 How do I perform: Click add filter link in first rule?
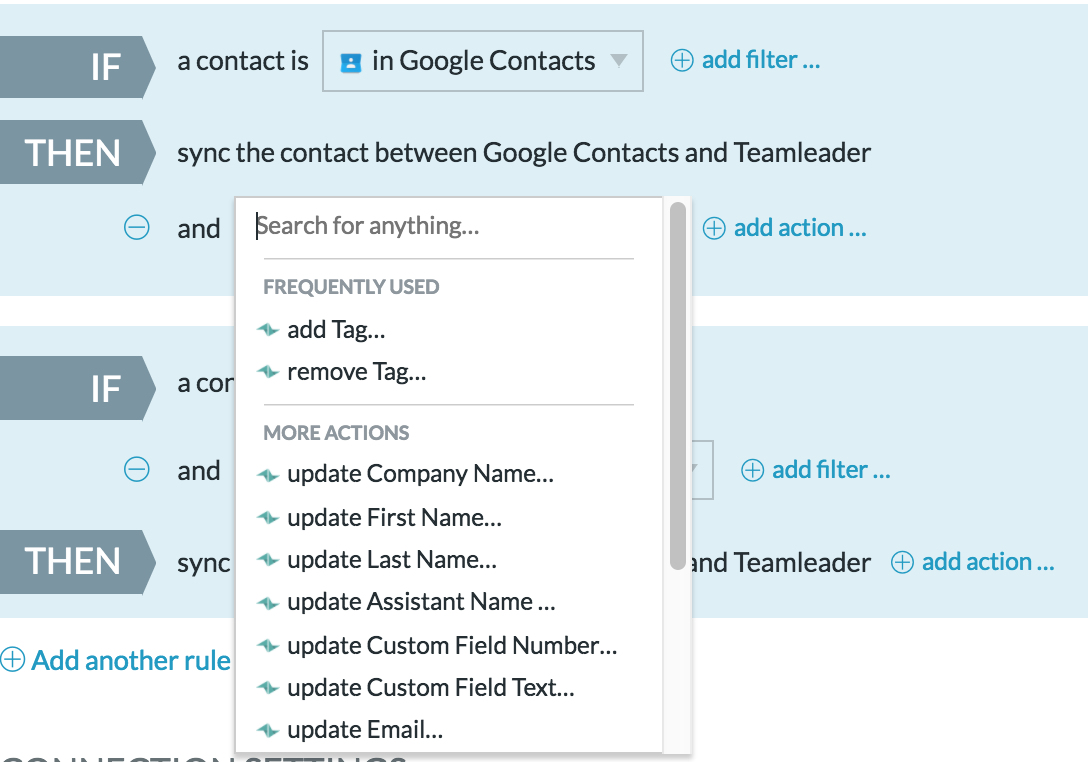point(760,60)
